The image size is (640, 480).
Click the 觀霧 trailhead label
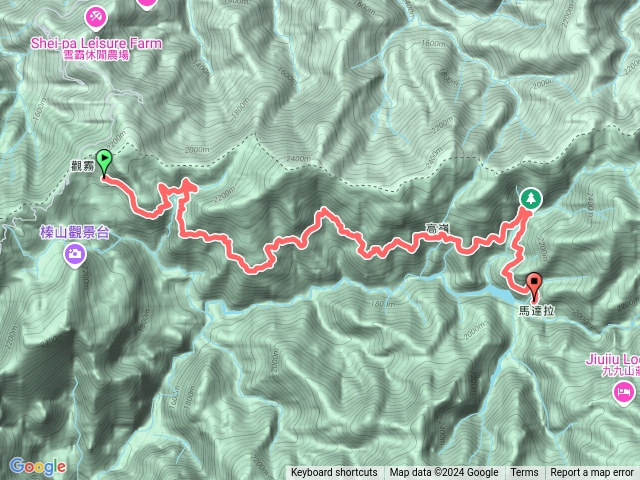(x=82, y=166)
